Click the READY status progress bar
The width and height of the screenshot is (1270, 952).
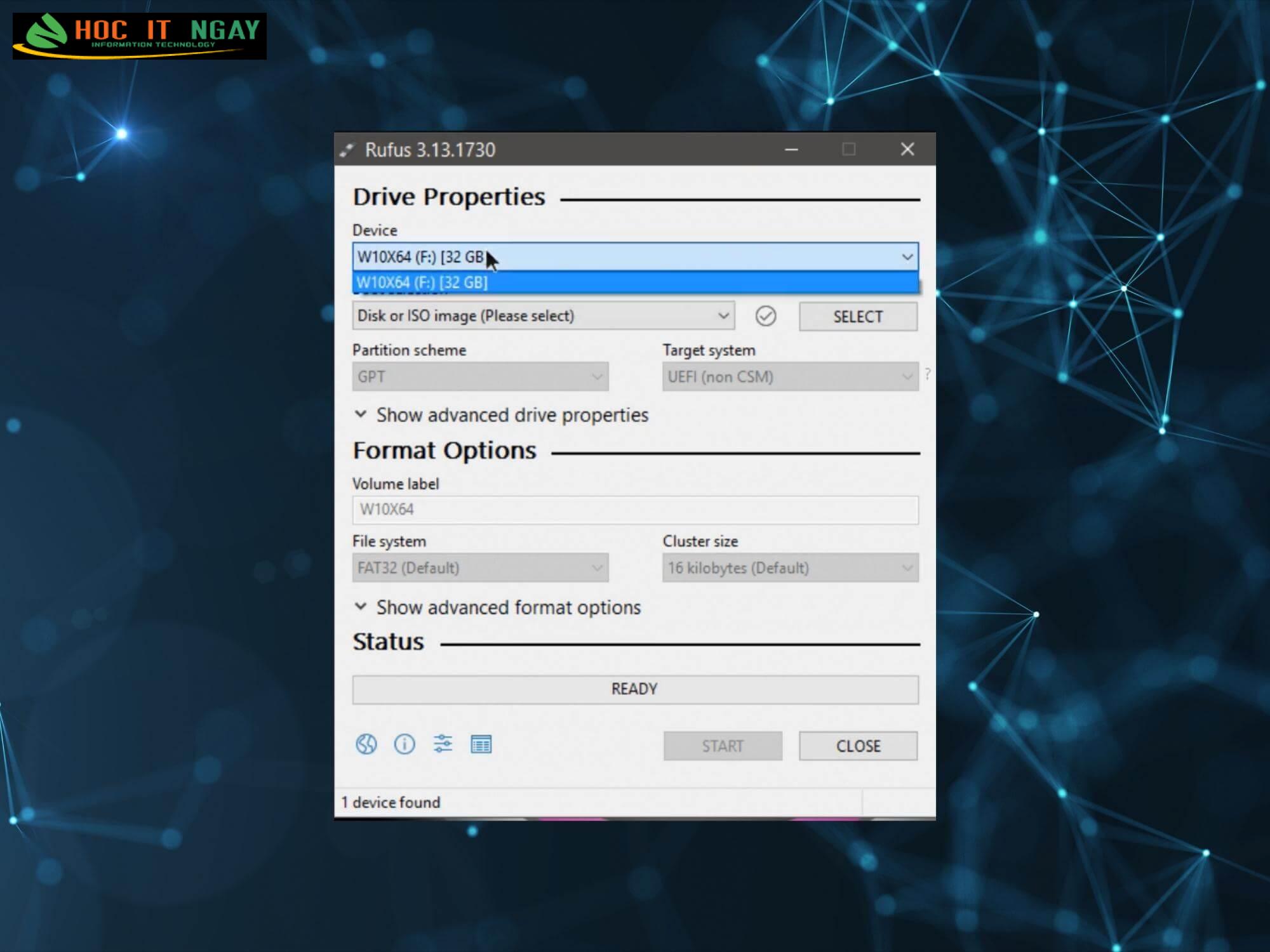[x=635, y=689]
